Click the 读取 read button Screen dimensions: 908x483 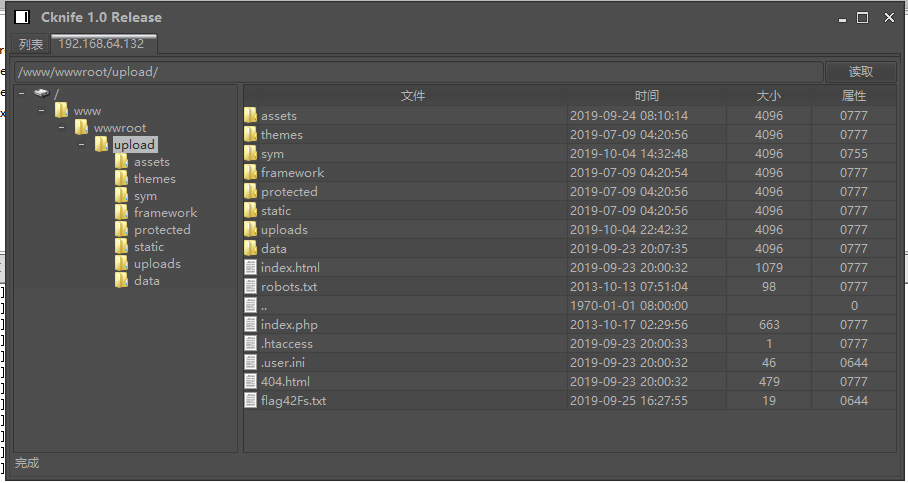coord(861,72)
